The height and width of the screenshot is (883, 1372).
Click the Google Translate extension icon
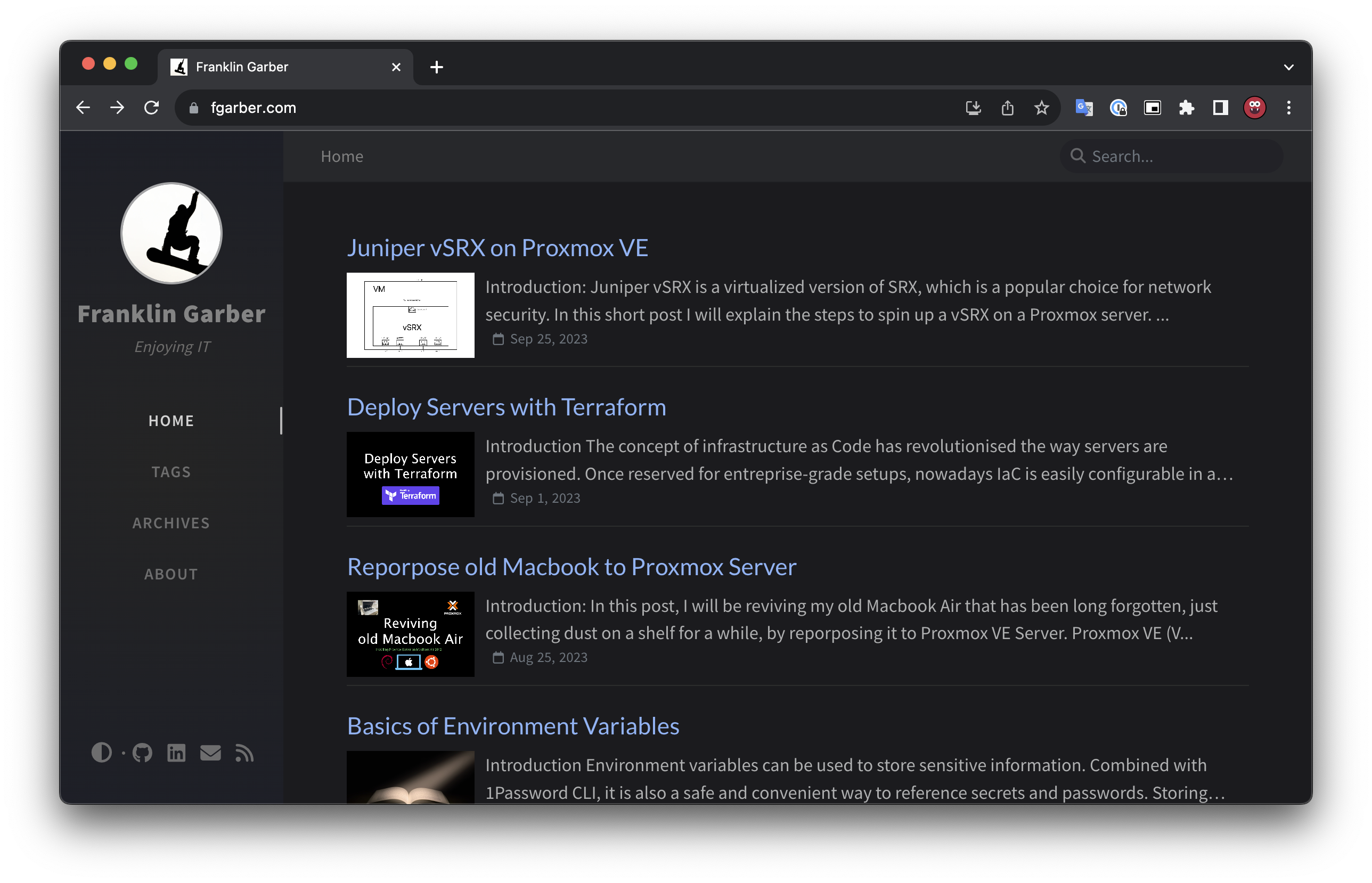click(x=1084, y=108)
